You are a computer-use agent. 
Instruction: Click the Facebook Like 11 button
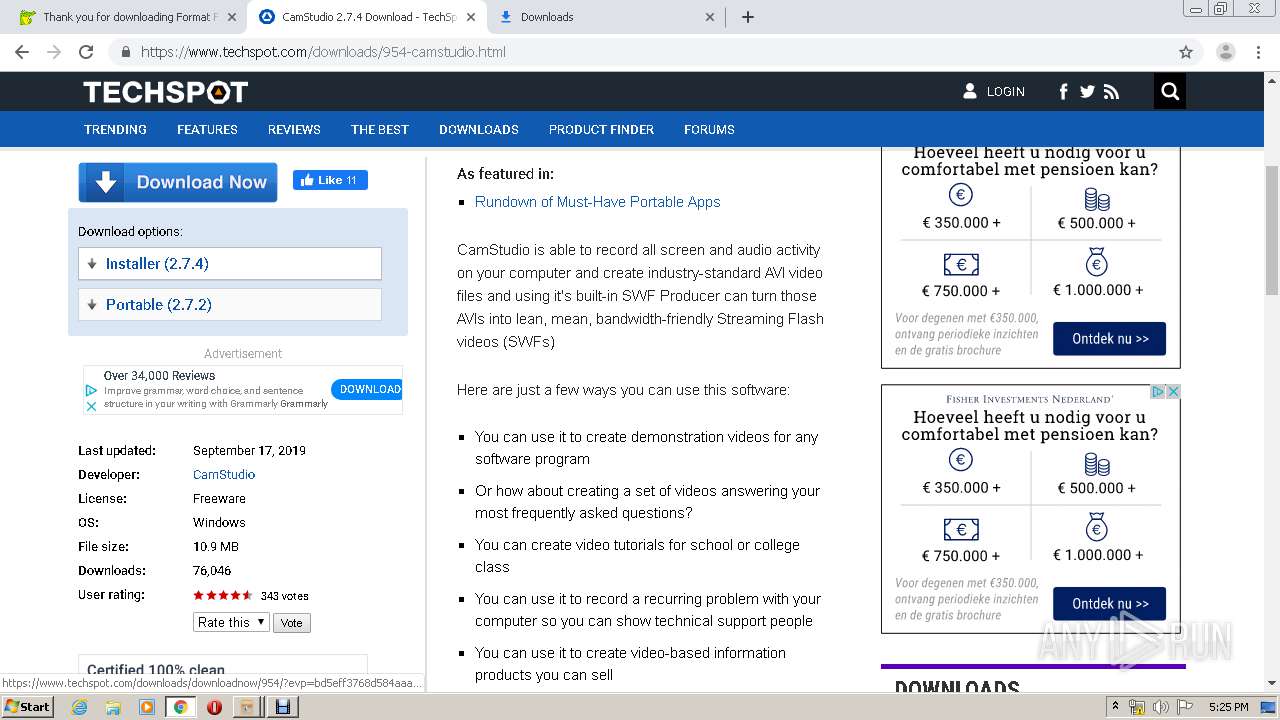pos(330,180)
